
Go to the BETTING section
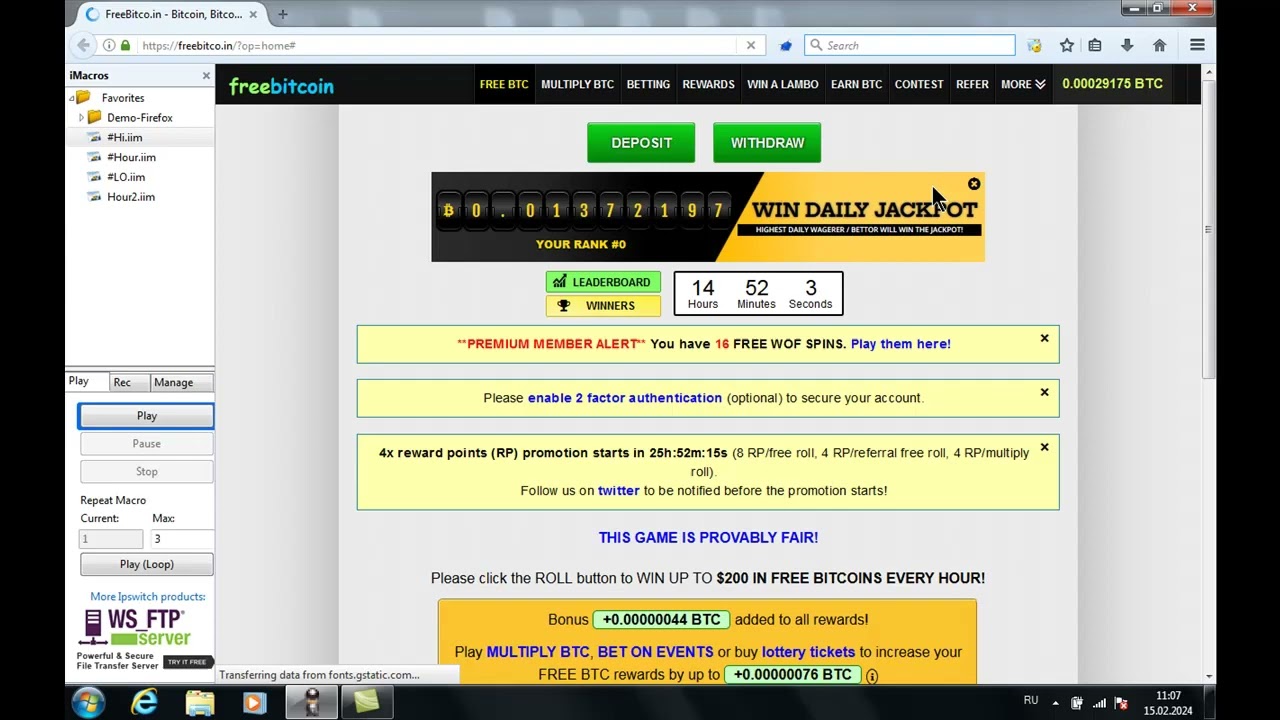(x=648, y=84)
